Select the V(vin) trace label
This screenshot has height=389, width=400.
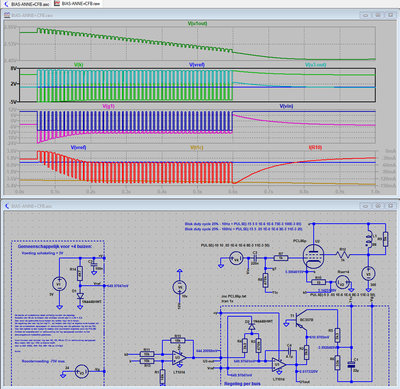286,106
